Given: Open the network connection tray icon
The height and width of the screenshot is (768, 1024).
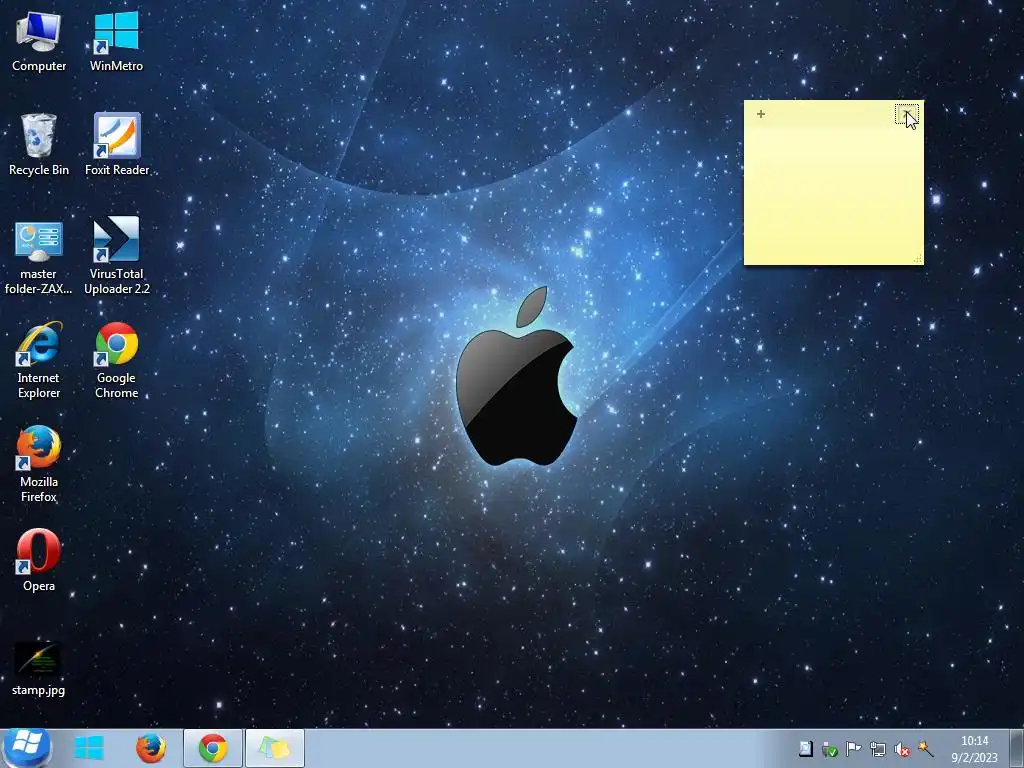Looking at the screenshot, I should (878, 750).
